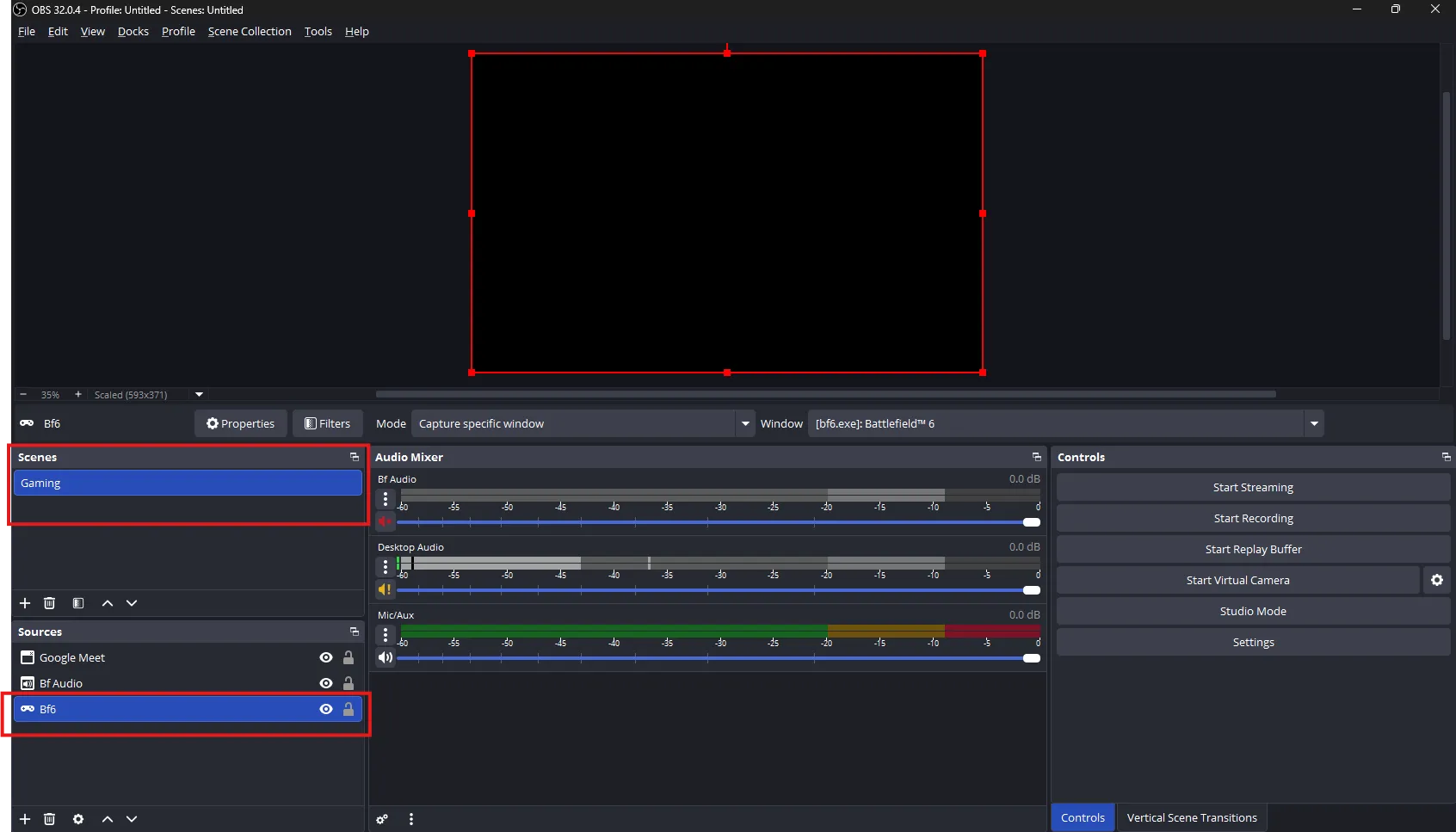Expand the capture Mode dropdown
This screenshot has height=832, width=1456.
pyautogui.click(x=744, y=423)
